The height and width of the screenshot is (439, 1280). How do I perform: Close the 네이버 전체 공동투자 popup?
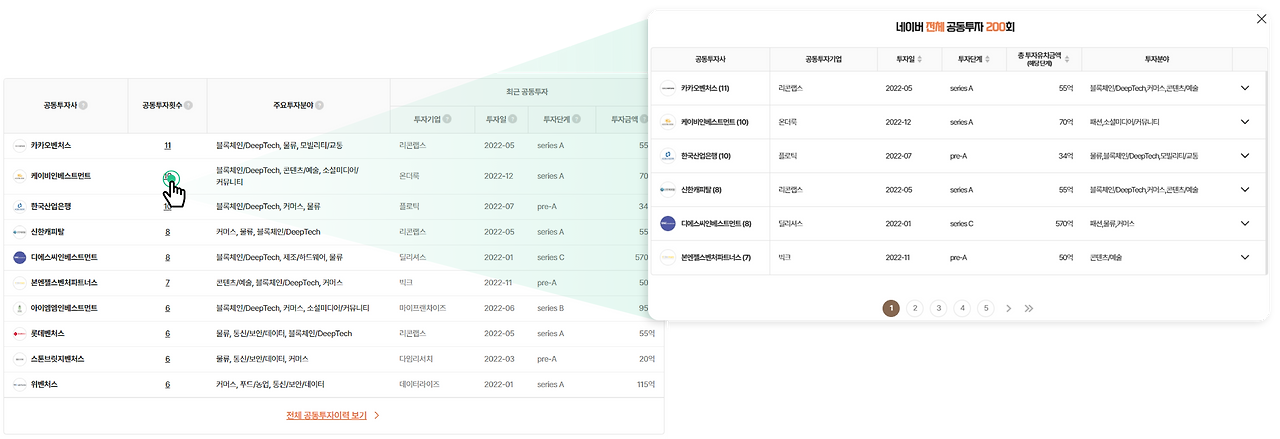1260,19
